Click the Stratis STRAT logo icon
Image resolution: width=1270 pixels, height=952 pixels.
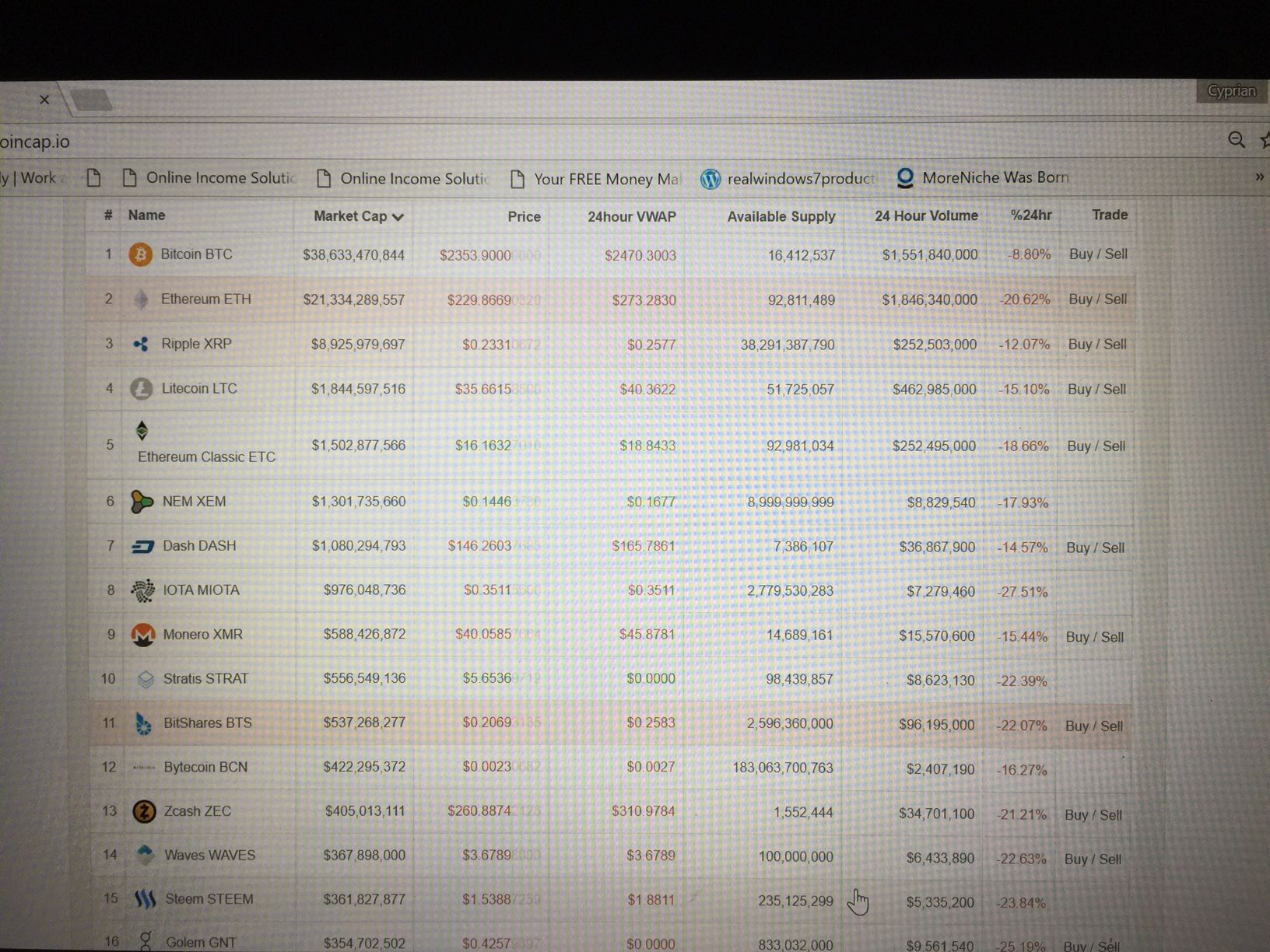(146, 680)
